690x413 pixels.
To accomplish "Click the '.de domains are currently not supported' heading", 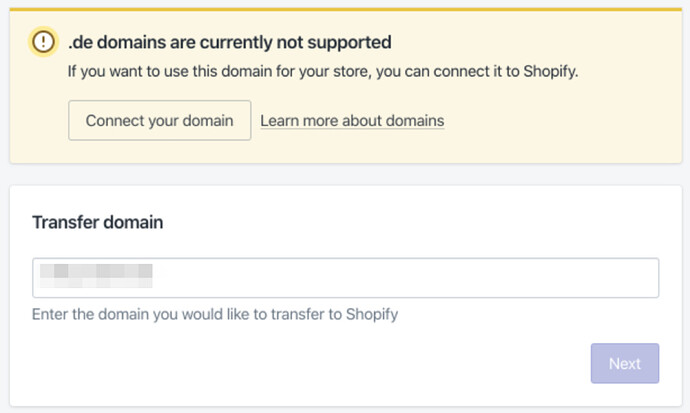I will click(x=229, y=43).
